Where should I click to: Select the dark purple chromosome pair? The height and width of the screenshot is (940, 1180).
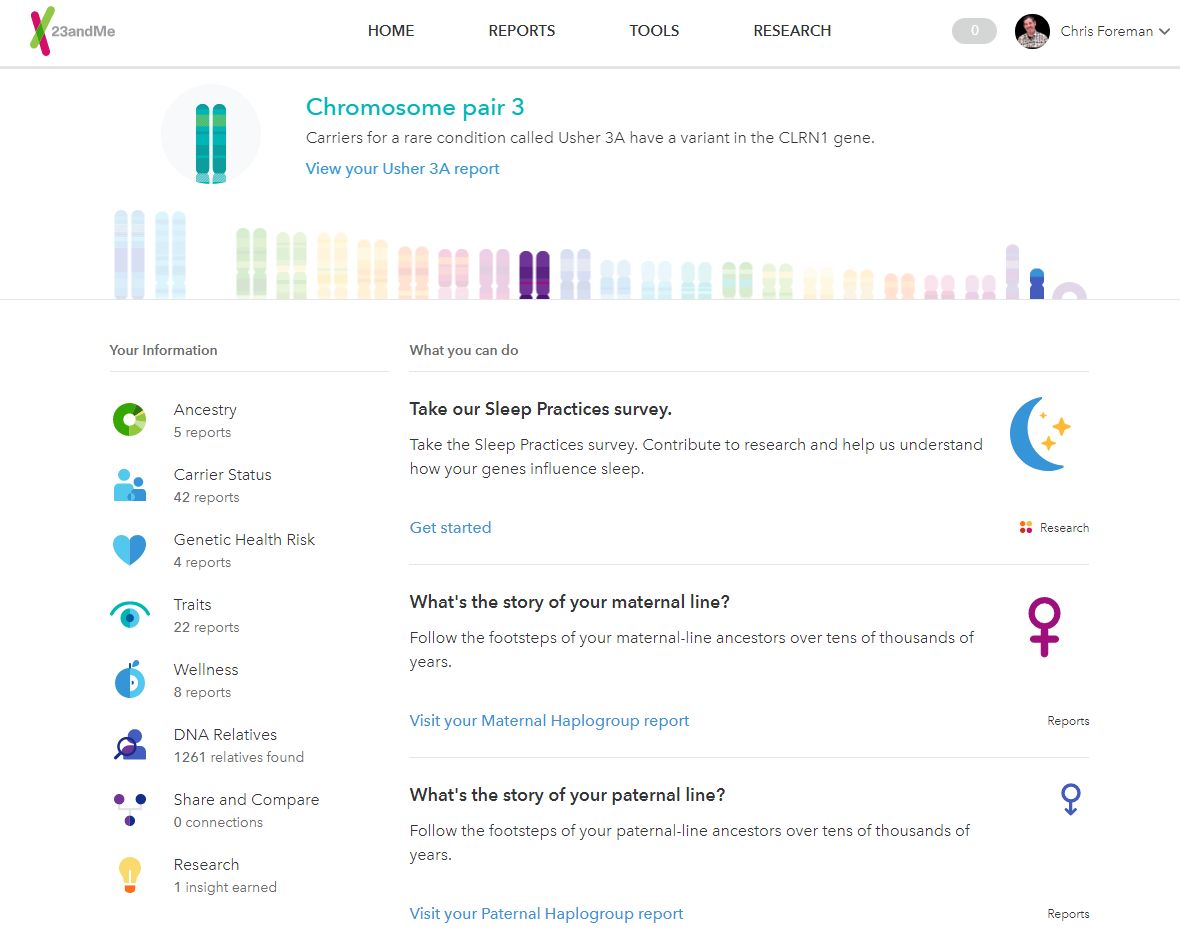pos(534,275)
